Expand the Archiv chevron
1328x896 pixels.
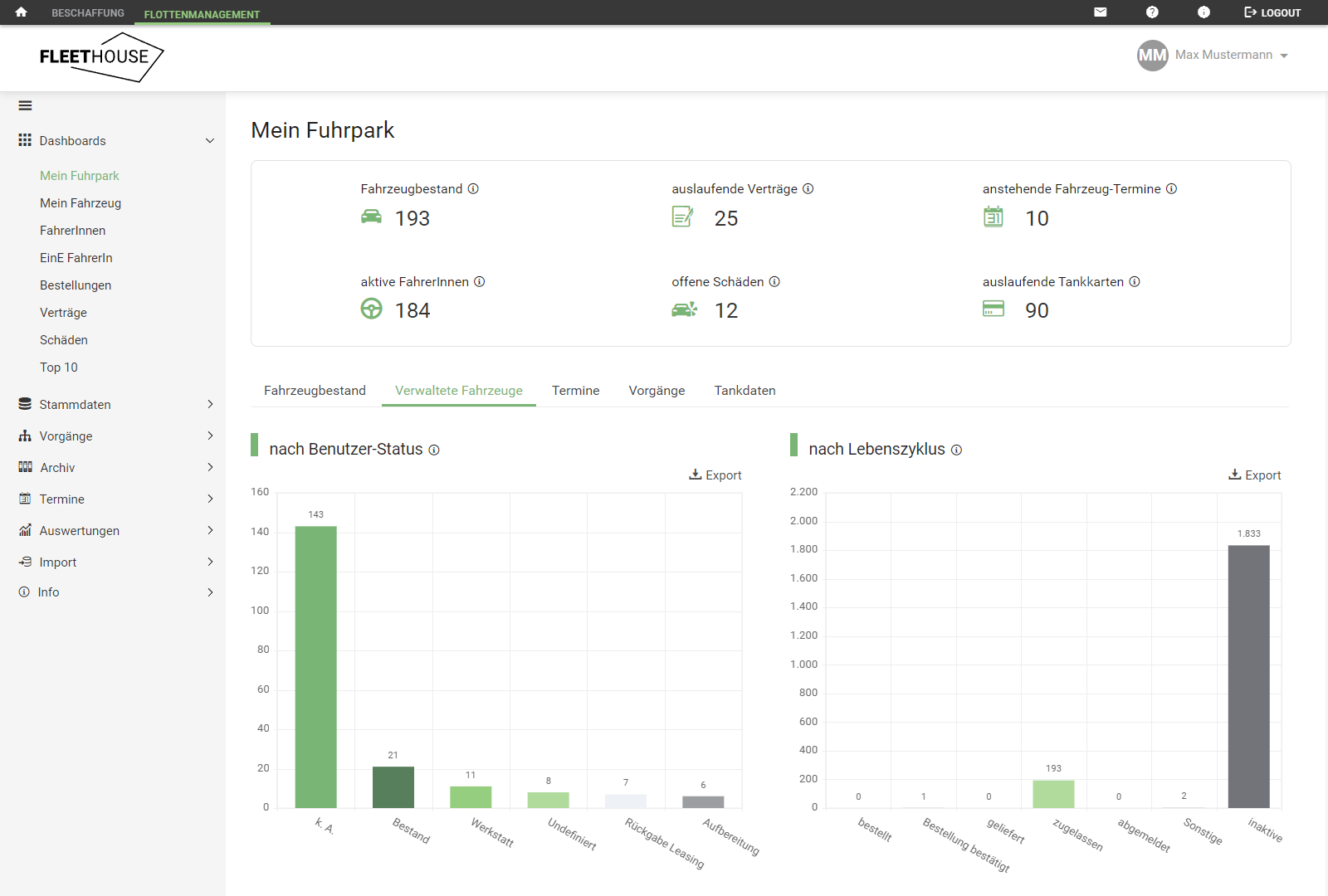point(210,467)
